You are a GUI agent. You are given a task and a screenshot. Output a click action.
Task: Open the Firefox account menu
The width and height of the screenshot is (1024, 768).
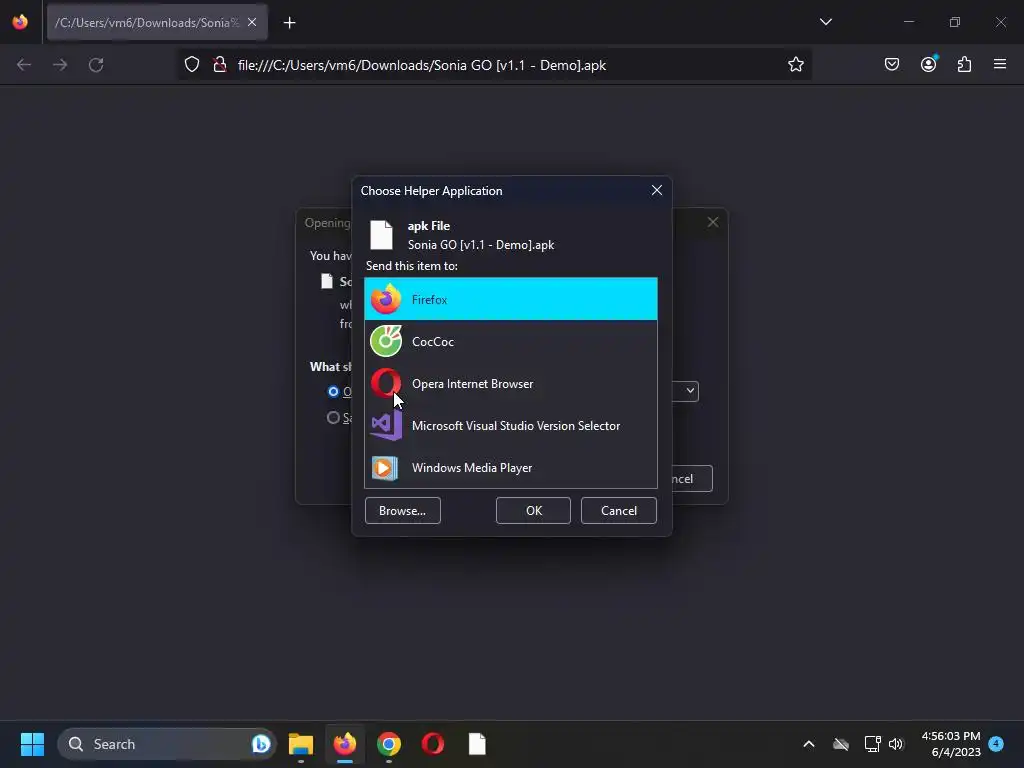[929, 64]
